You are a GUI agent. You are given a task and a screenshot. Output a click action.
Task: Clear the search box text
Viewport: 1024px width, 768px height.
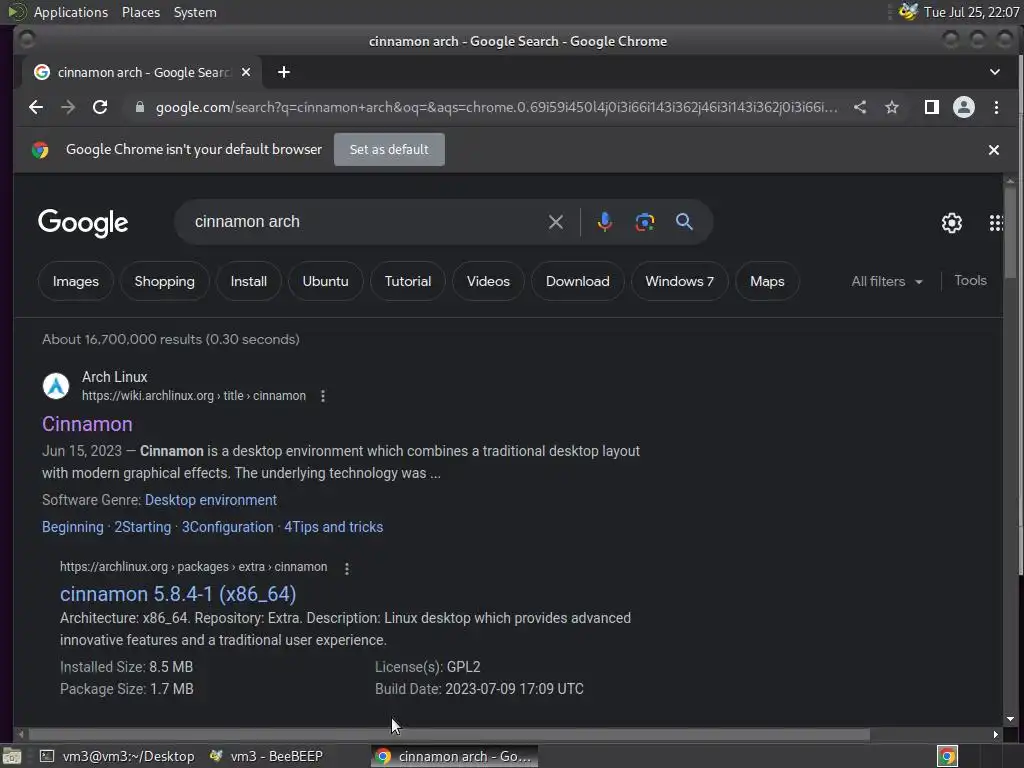pyautogui.click(x=556, y=222)
